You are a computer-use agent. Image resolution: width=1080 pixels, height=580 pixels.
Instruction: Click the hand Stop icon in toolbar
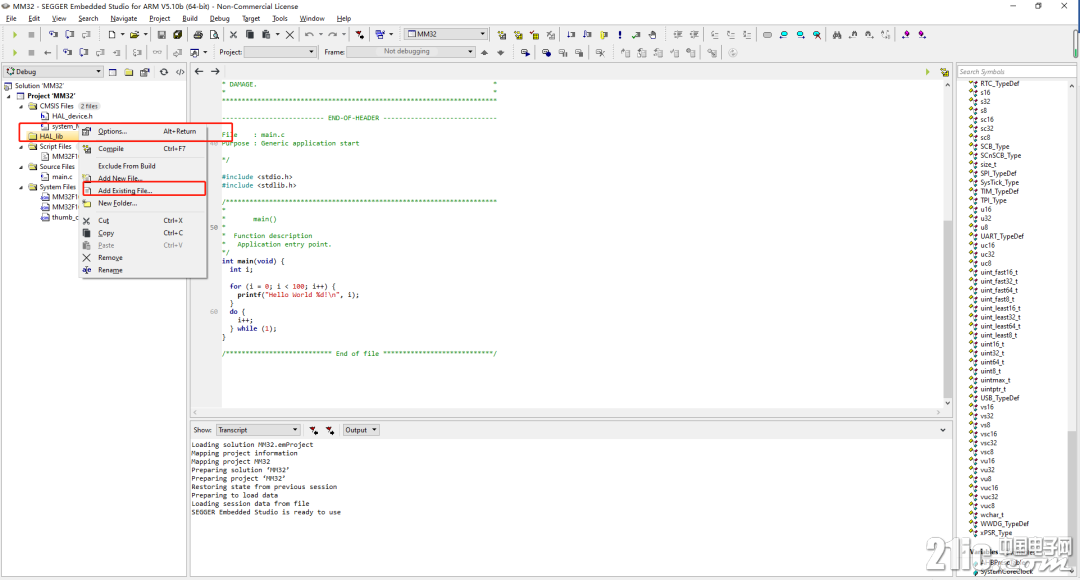(652, 34)
